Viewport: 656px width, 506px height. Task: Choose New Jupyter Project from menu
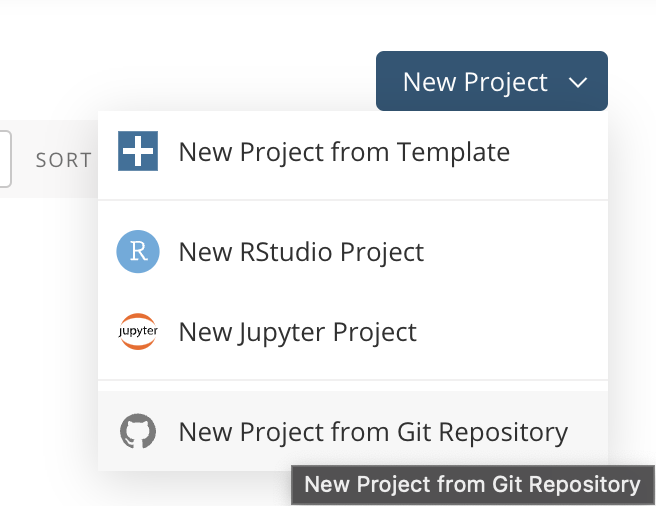[297, 332]
